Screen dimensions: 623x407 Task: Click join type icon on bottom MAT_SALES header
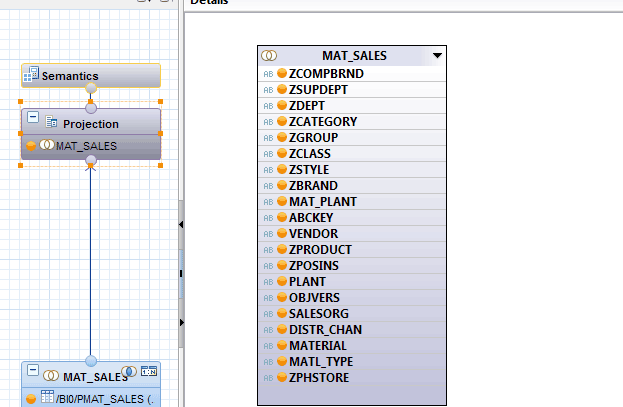pyautogui.click(x=129, y=372)
